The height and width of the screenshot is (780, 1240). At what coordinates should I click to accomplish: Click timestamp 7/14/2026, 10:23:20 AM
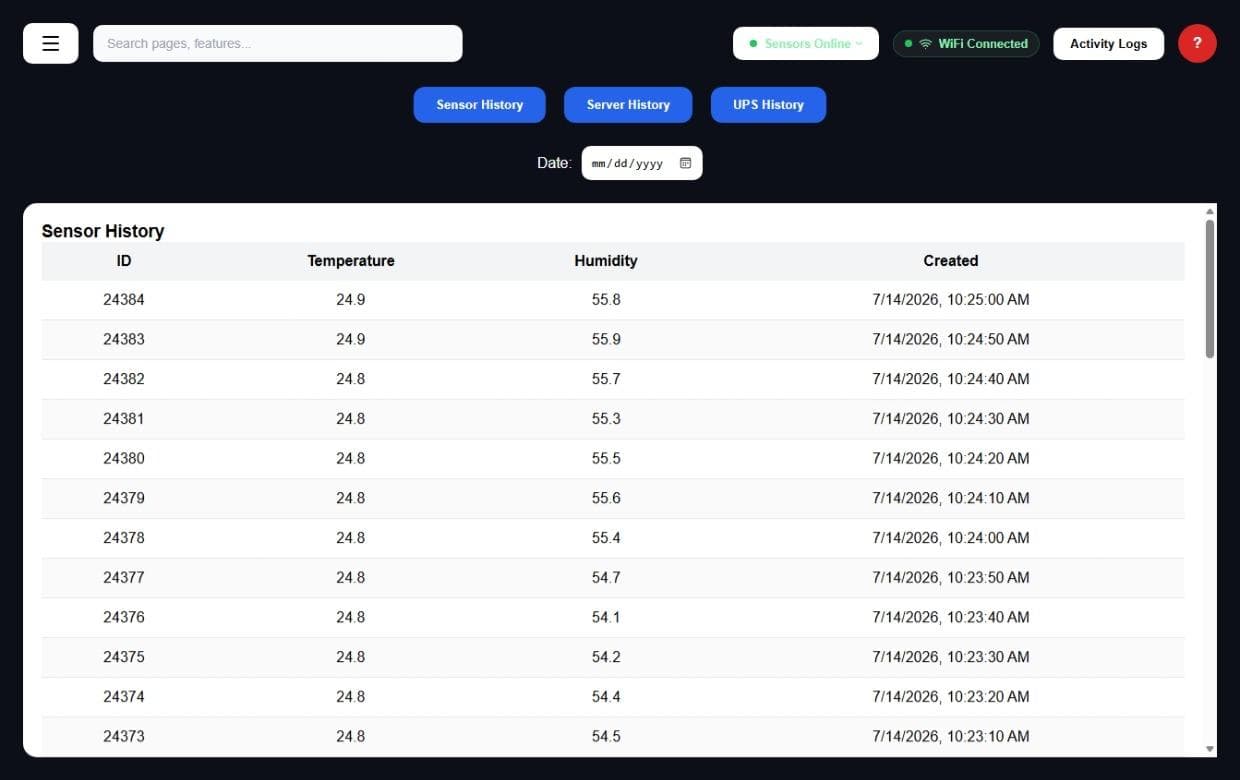[x=951, y=697]
